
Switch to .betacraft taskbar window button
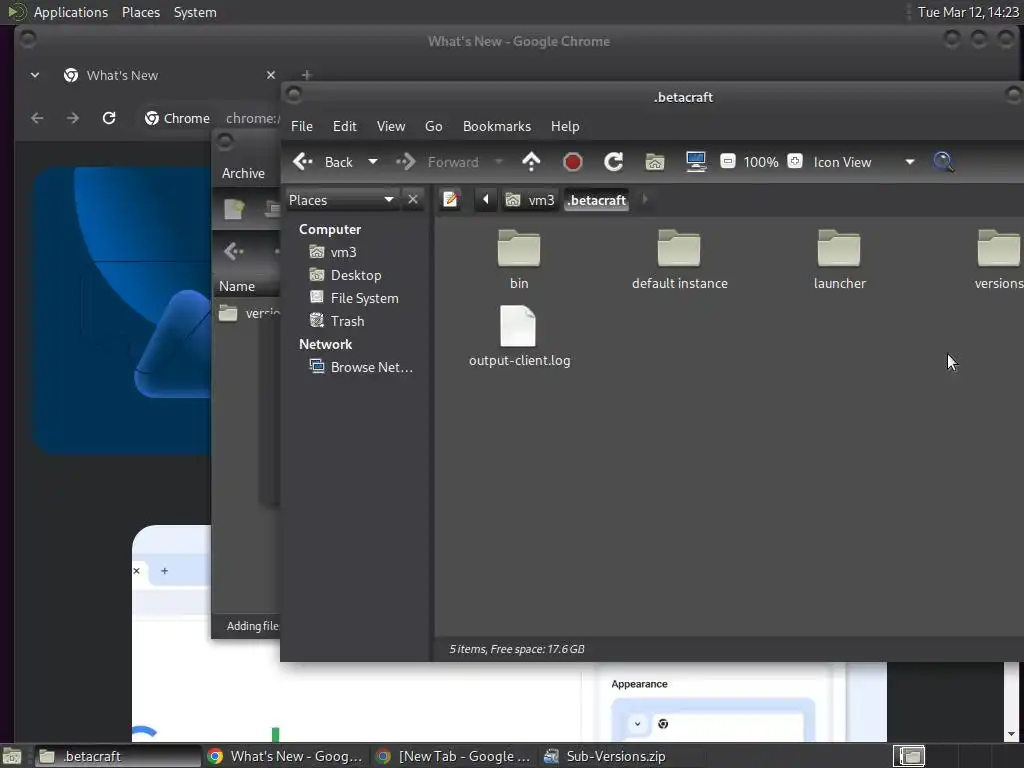point(117,756)
